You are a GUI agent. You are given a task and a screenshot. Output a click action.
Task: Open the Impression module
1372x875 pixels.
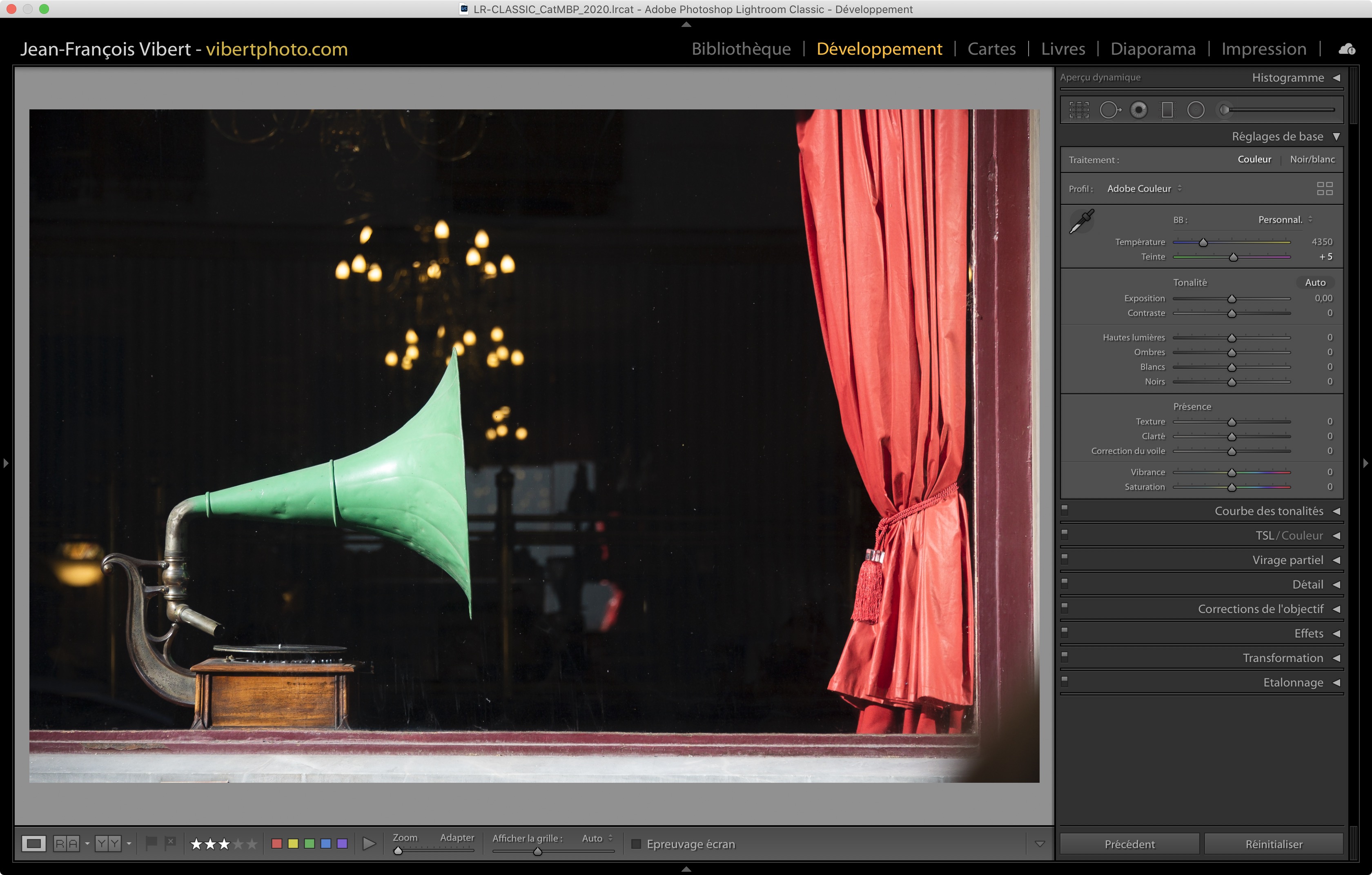pos(1263,49)
